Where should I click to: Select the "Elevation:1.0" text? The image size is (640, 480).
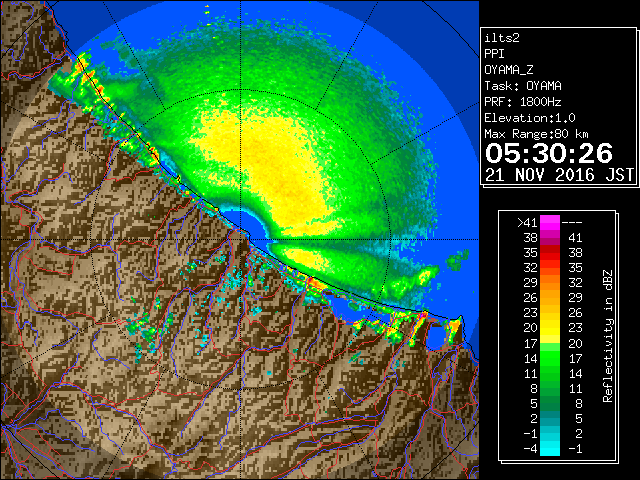click(530, 118)
